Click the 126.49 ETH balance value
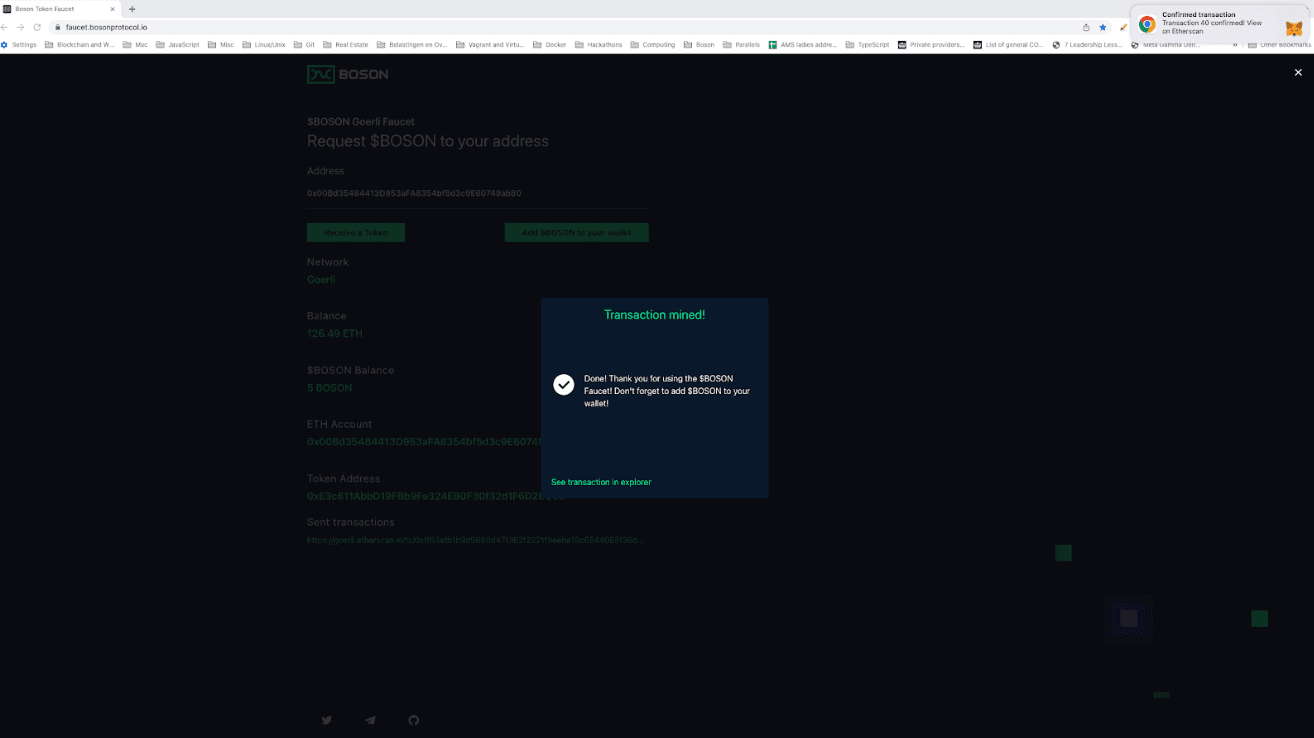 (x=335, y=334)
